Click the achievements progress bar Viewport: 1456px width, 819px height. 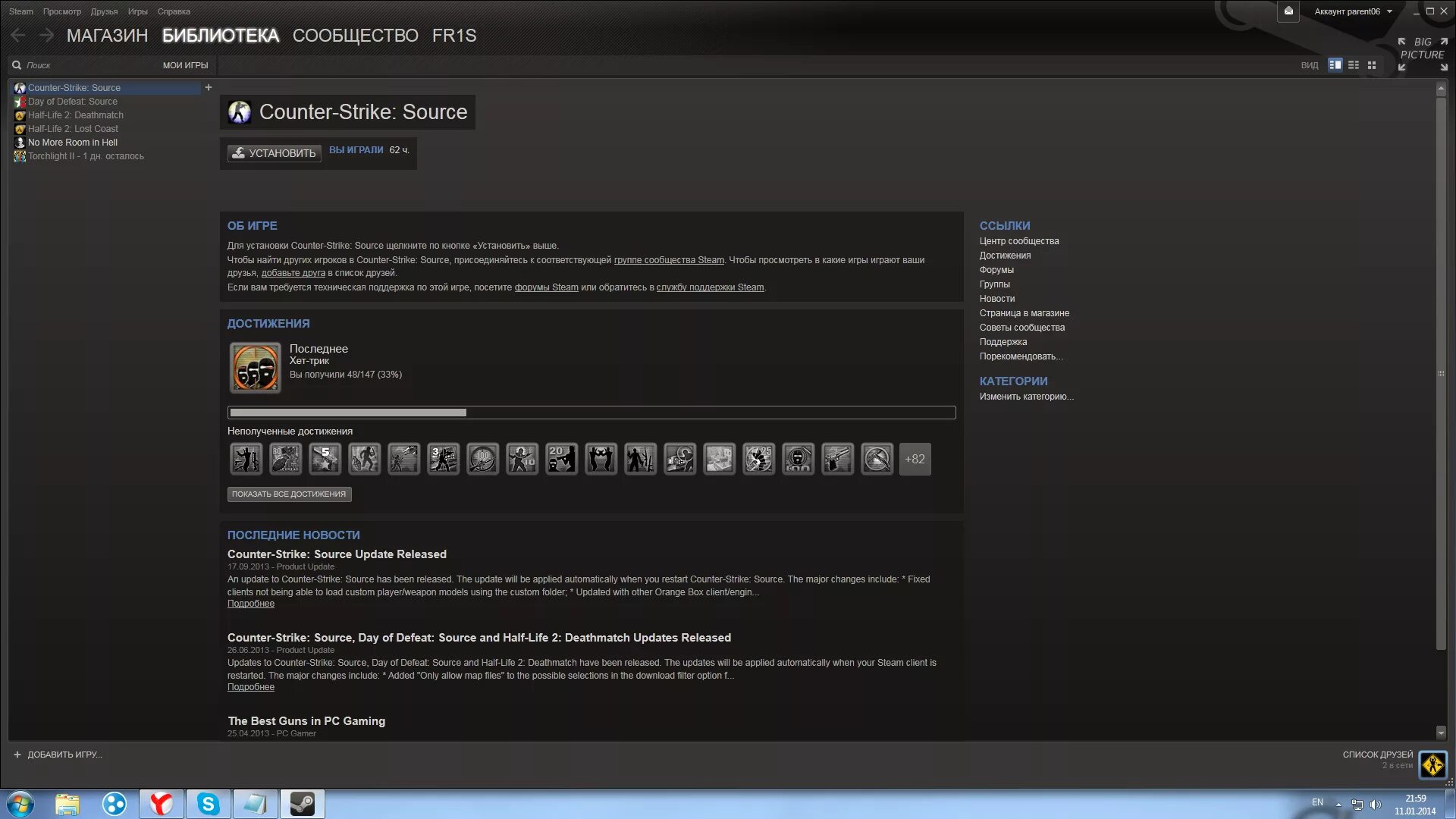pos(591,413)
